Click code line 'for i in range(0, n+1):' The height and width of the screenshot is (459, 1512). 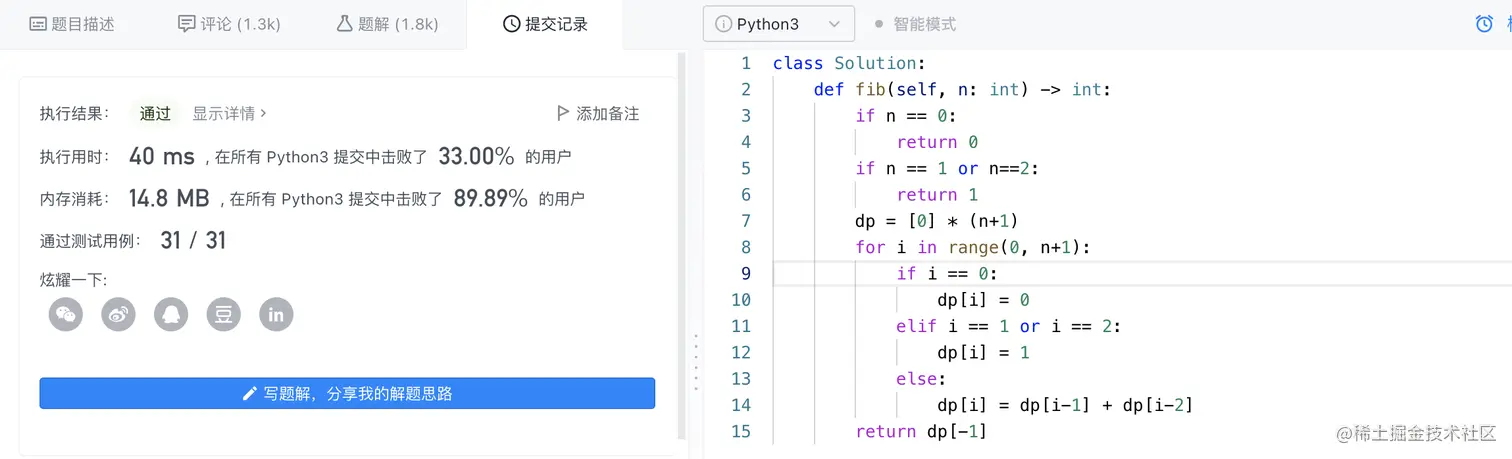(x=972, y=247)
